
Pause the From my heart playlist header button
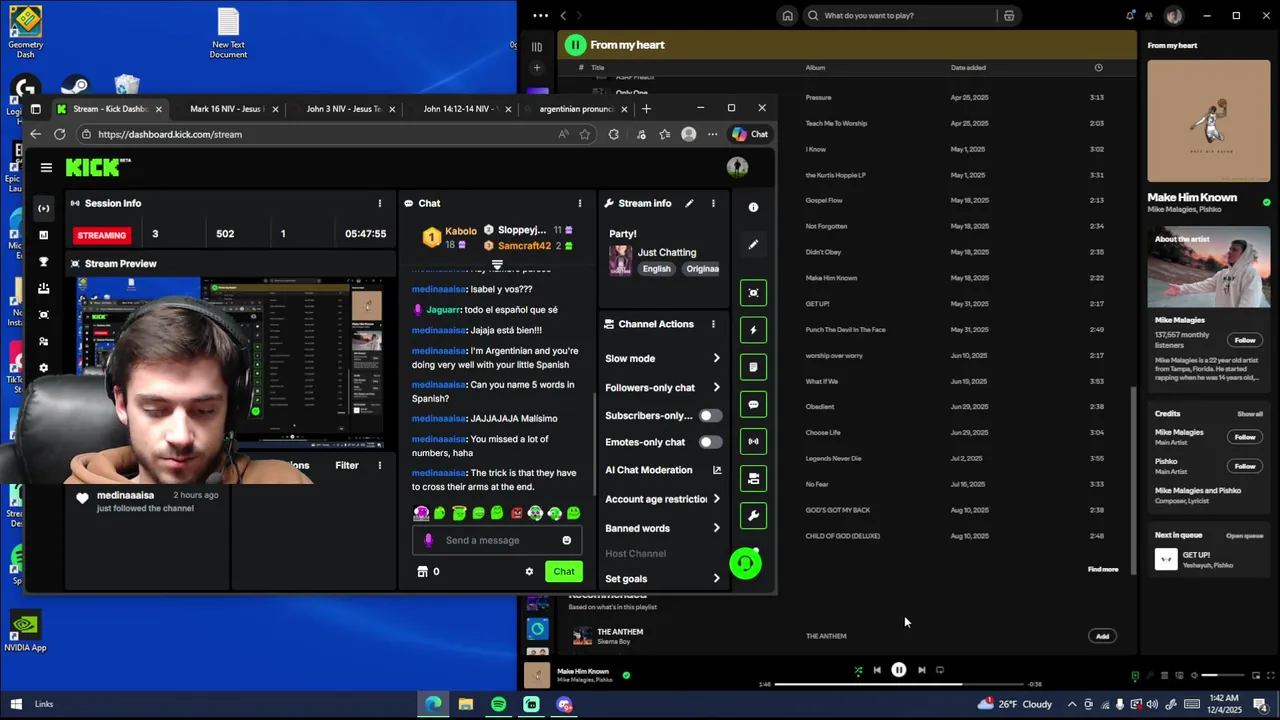click(x=575, y=44)
